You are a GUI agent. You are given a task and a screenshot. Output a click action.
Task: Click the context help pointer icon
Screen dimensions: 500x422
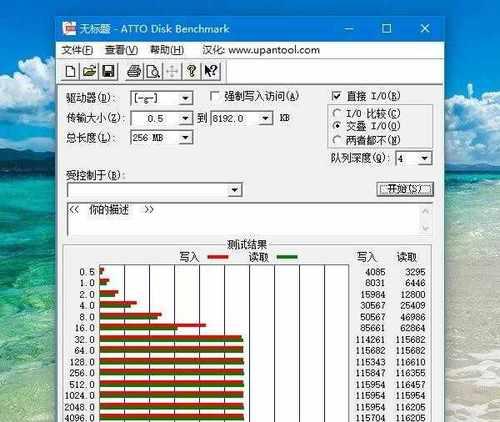(x=211, y=71)
